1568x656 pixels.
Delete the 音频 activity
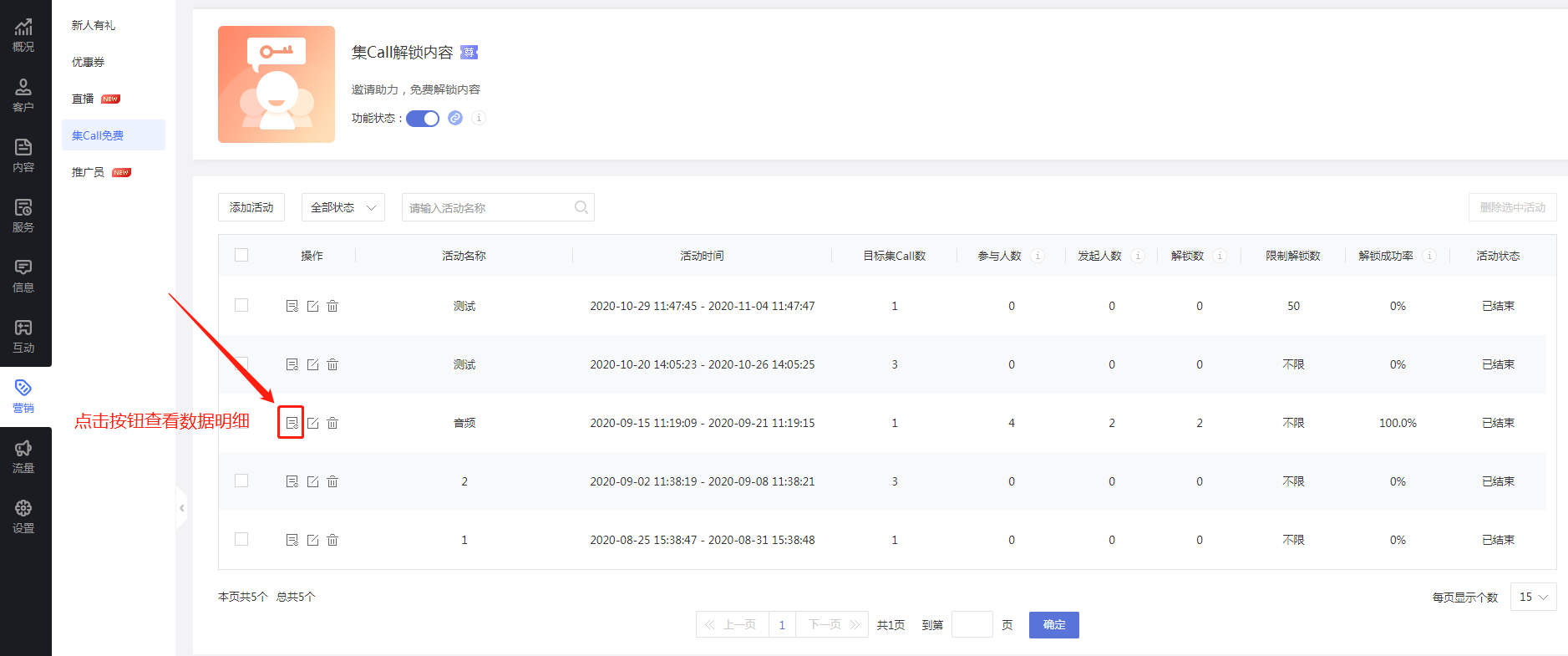pos(332,423)
